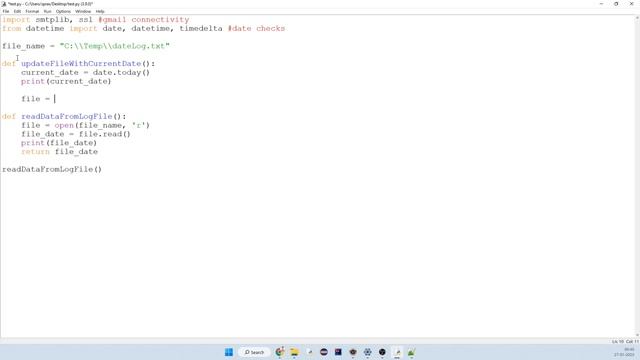Open the black circle taskbar app
Screen dimensions: 640x360
pyautogui.click(x=382, y=352)
